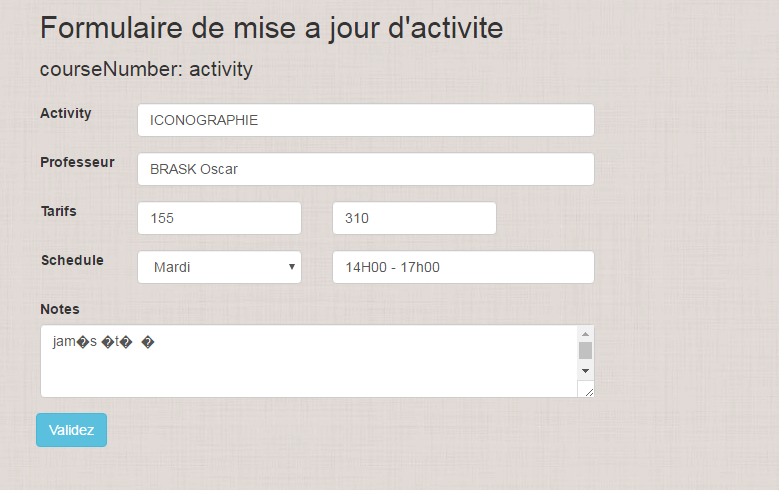Image resolution: width=779 pixels, height=490 pixels.
Task: Click the Schedule label
Action: point(72,260)
